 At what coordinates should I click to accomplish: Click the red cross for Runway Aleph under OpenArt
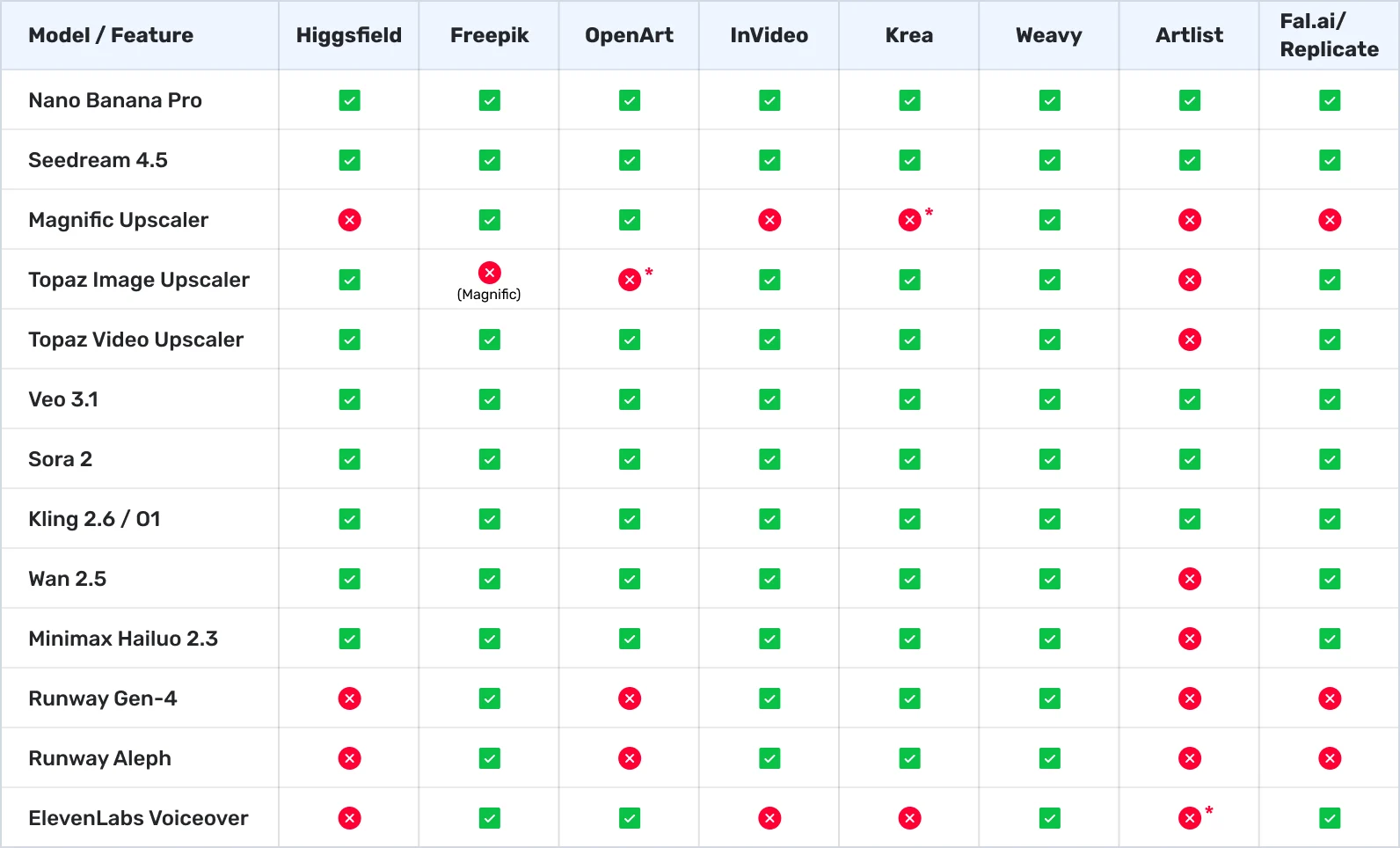tap(630, 758)
